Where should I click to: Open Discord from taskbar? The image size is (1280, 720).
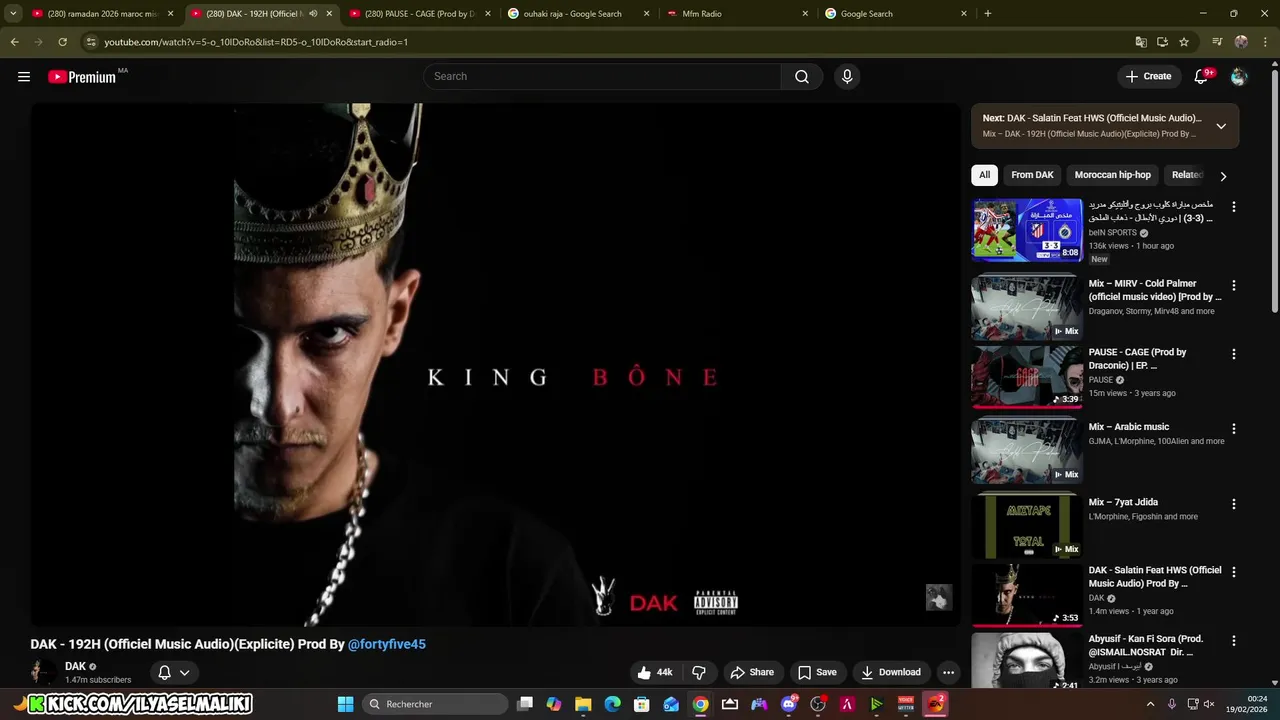[x=789, y=704]
